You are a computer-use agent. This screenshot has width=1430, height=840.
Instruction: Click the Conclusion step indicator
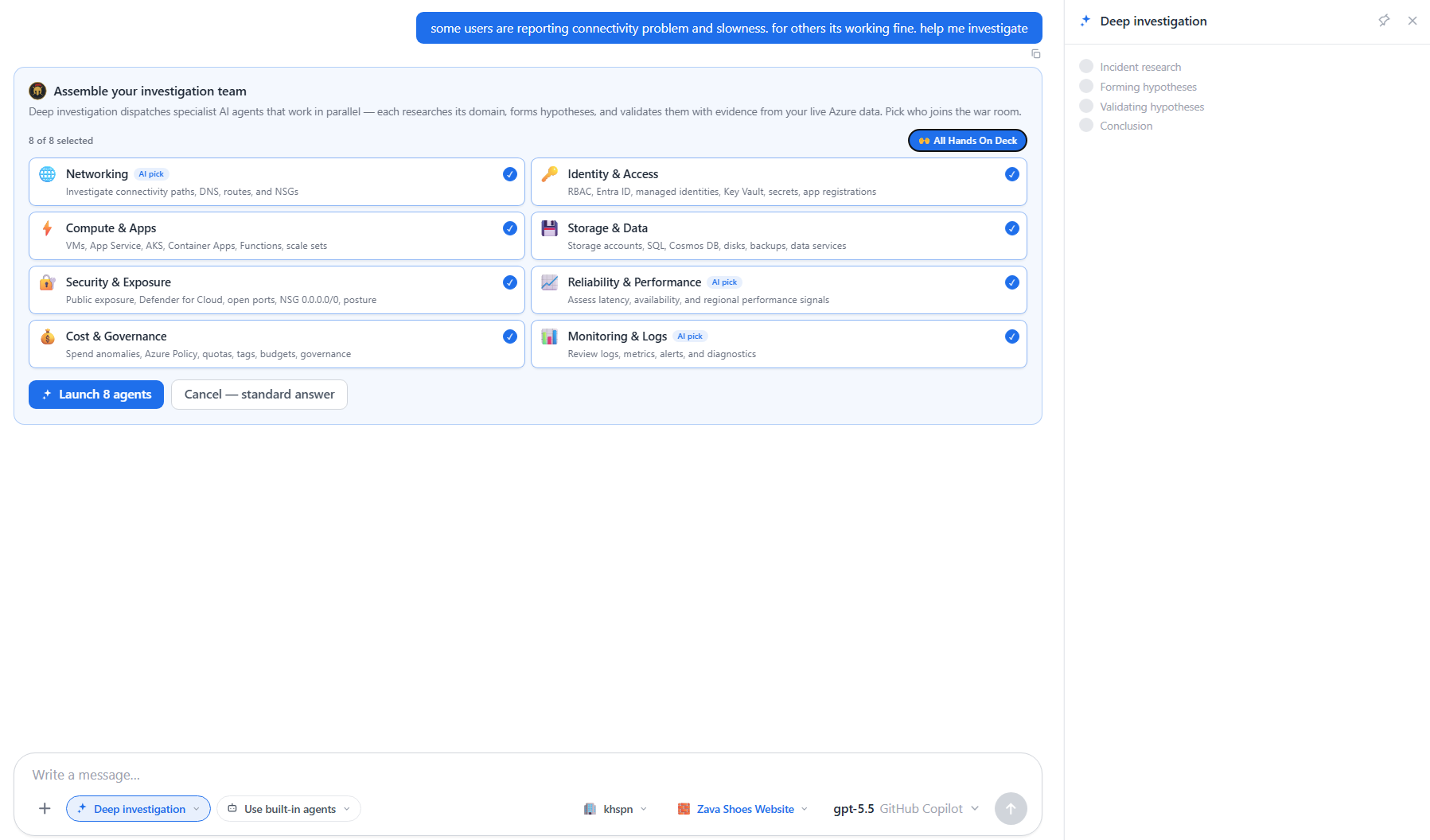tap(1086, 125)
